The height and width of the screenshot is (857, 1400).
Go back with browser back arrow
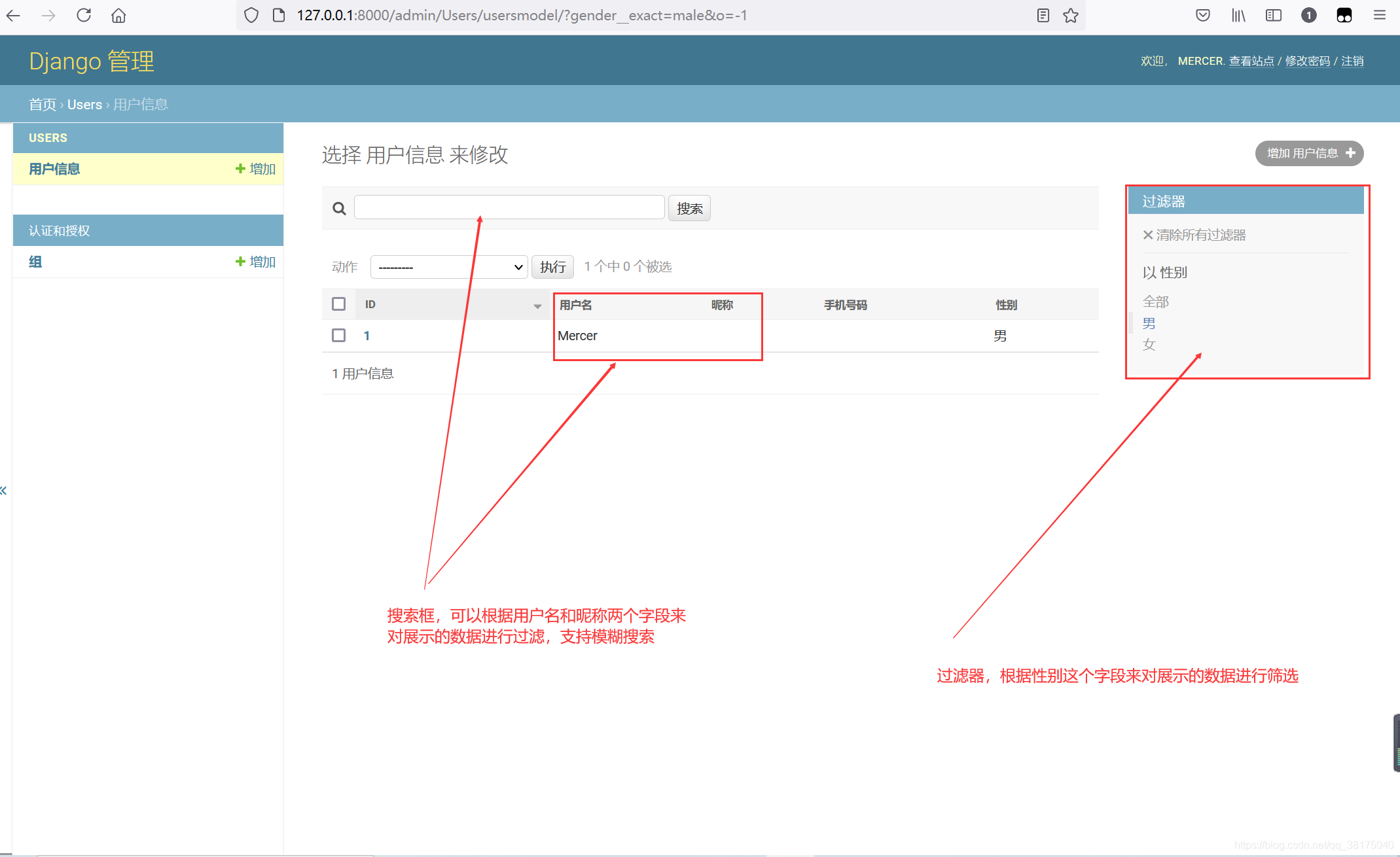13,15
